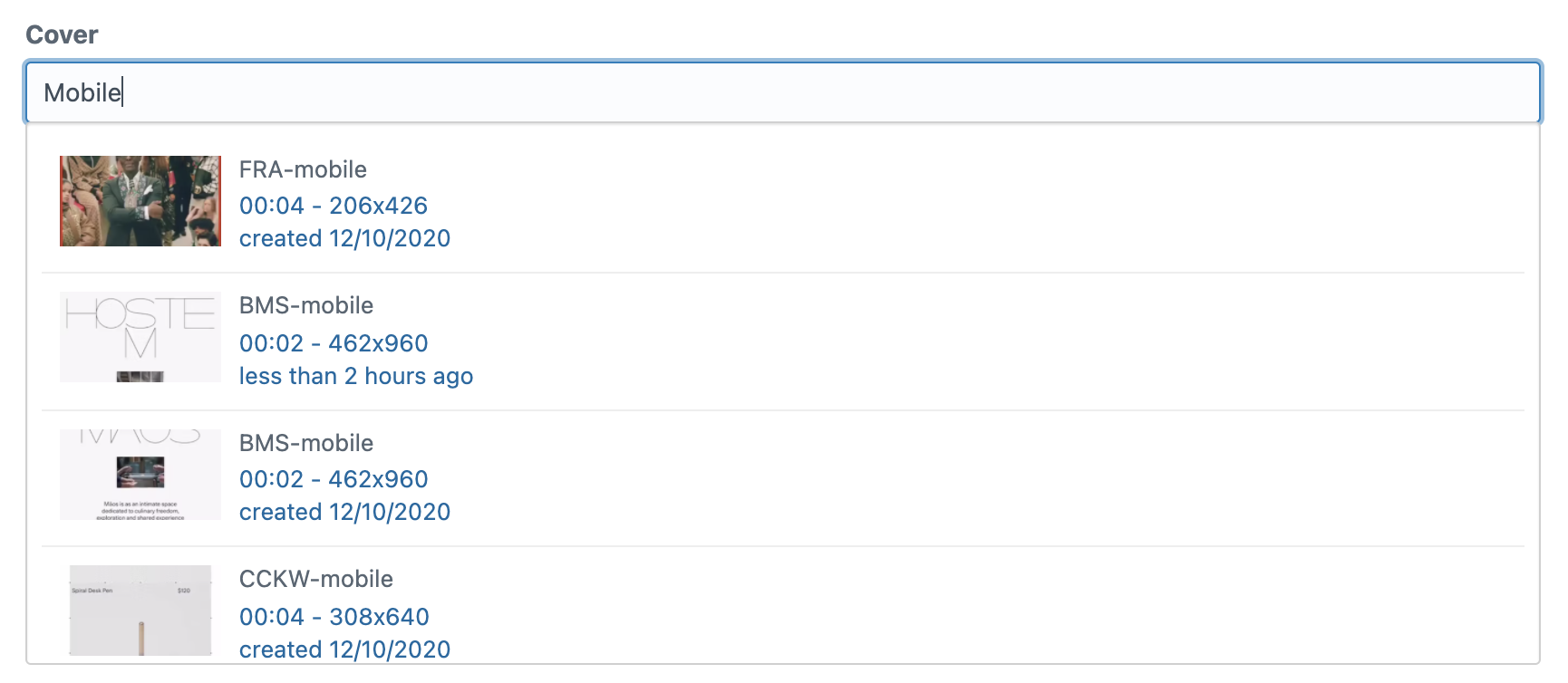Click the Cover field label

[62, 34]
